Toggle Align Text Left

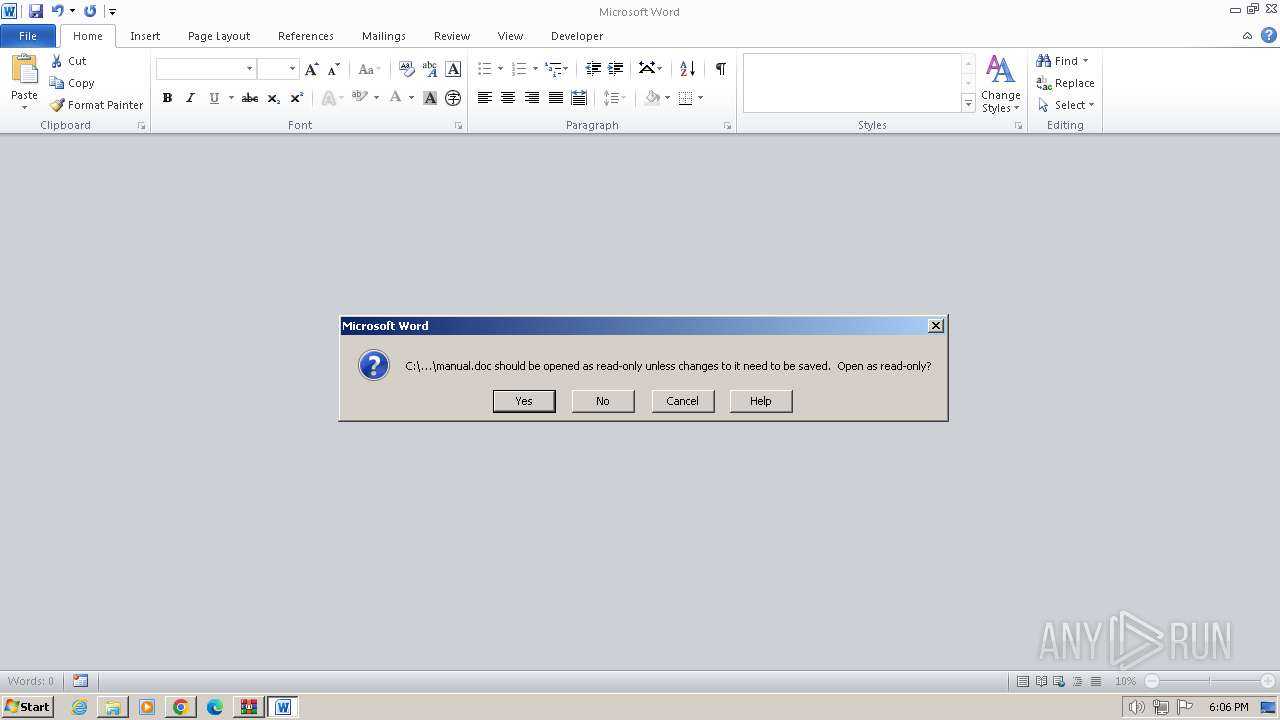point(485,98)
